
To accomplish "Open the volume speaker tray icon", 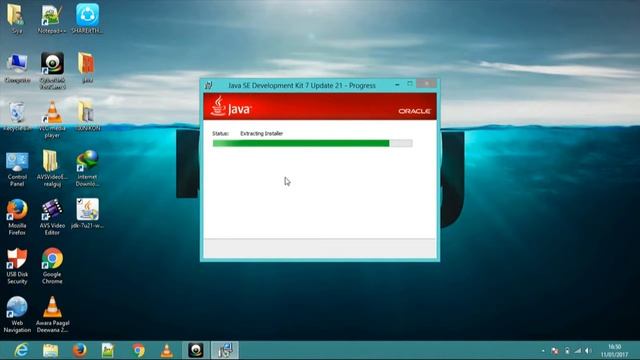I will click(x=588, y=351).
